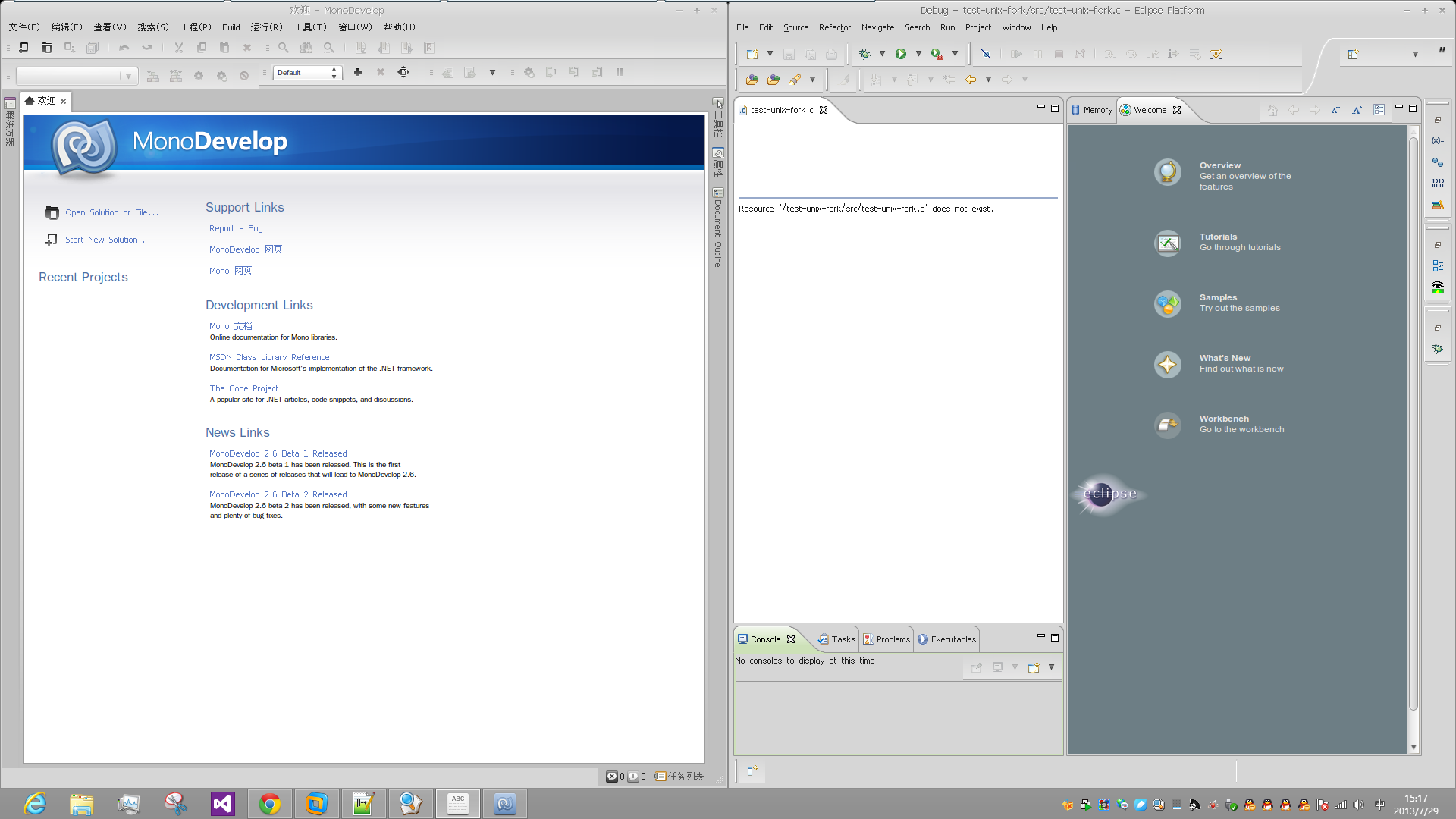The width and height of the screenshot is (1456, 819).
Task: Click the Pause debugger icon in MonoDevelop toolbar
Action: 620,72
